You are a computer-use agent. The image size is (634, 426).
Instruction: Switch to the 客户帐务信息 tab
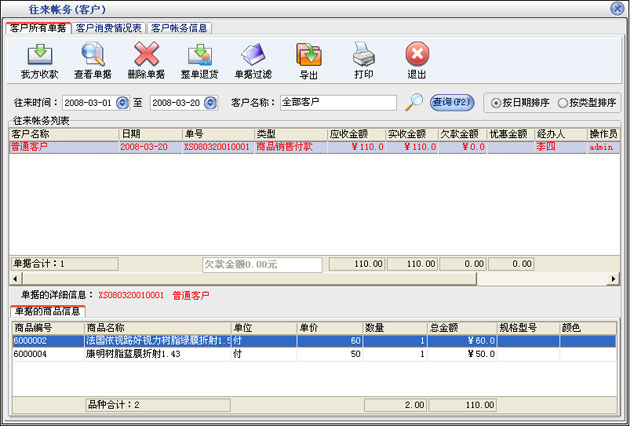tap(179, 28)
